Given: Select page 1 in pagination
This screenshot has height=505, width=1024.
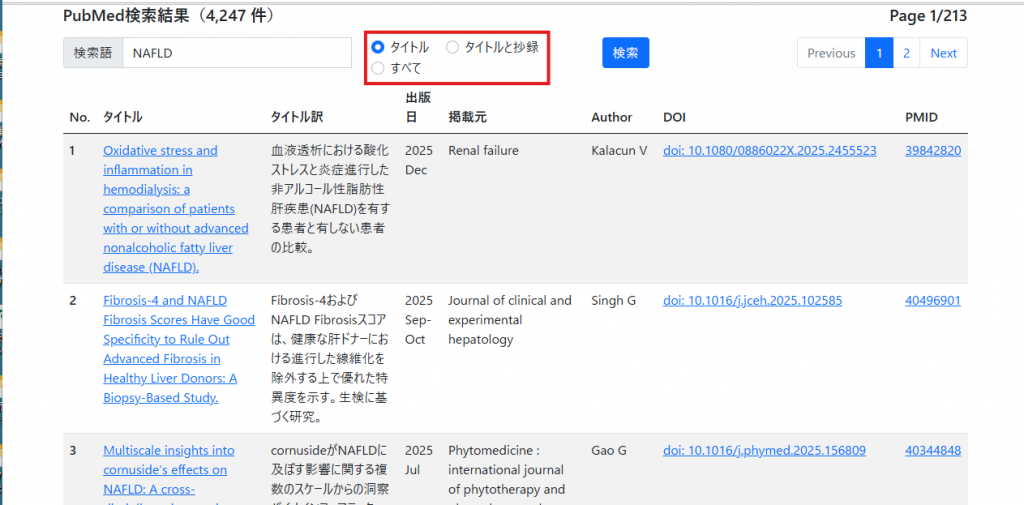Looking at the screenshot, I should click(x=879, y=53).
